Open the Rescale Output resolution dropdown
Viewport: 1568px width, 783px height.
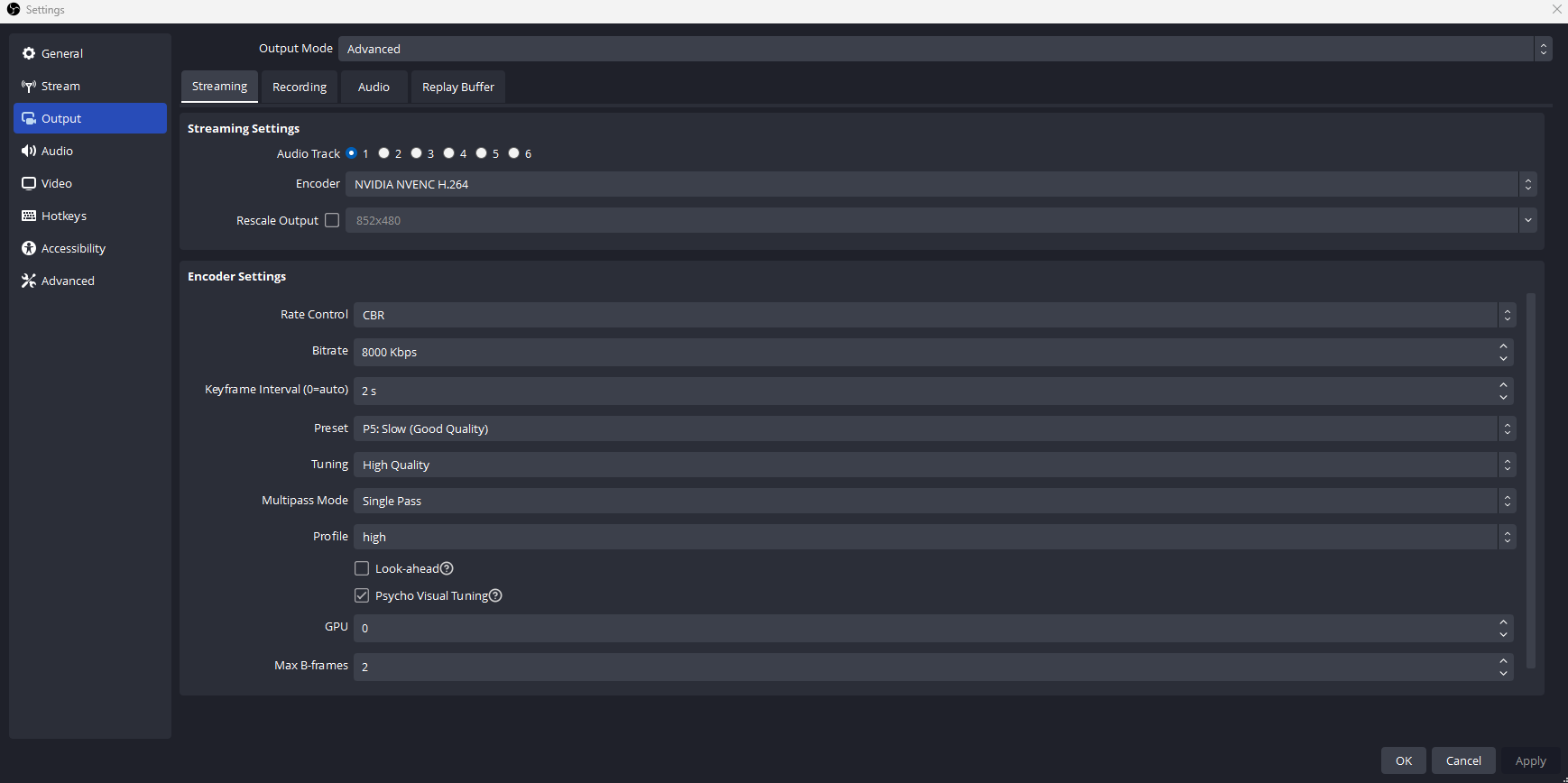click(941, 220)
